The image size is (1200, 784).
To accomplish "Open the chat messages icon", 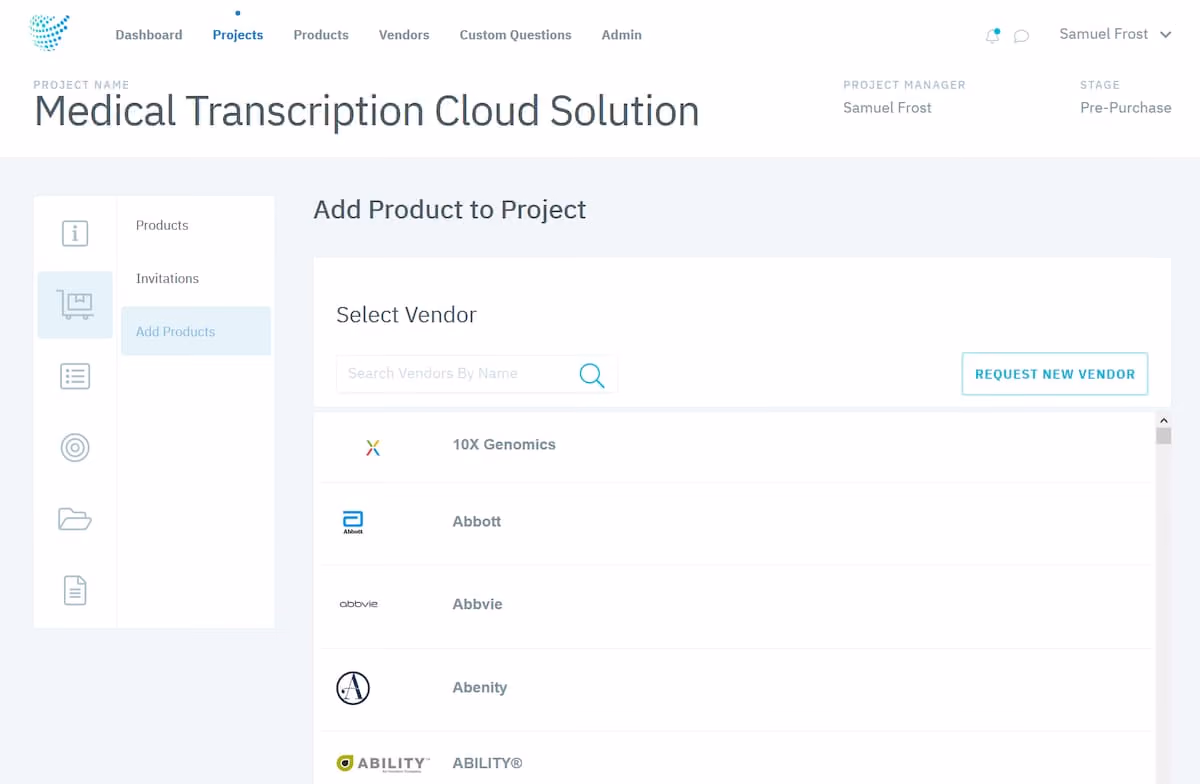I will [x=1021, y=36].
